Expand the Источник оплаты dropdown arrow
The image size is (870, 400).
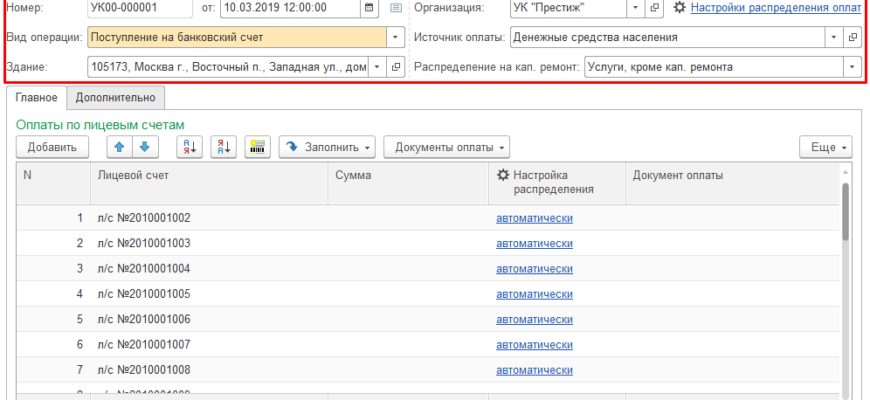[x=834, y=38]
